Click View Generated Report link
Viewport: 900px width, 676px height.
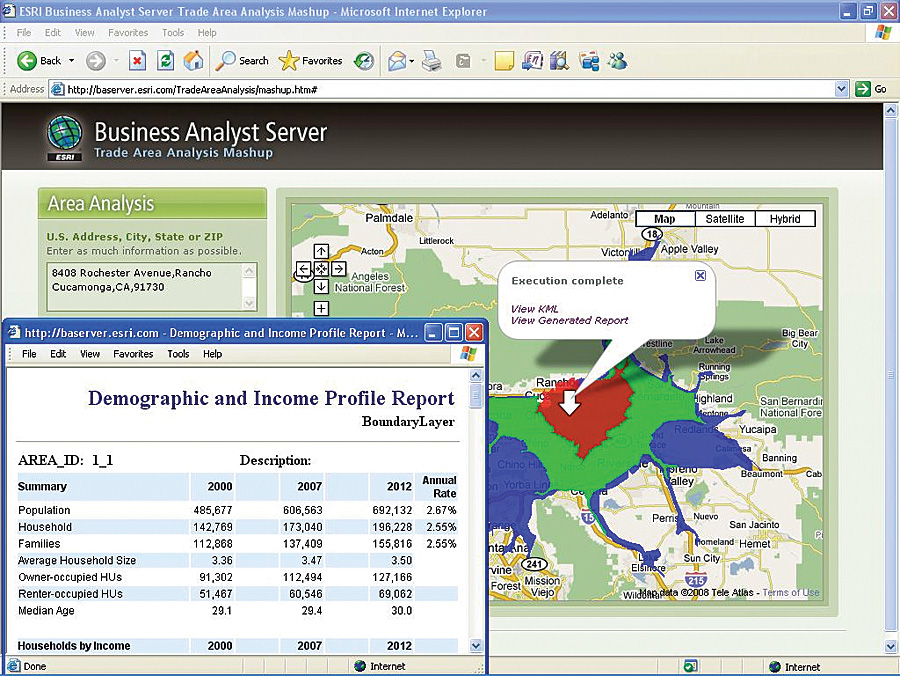pyautogui.click(x=569, y=320)
